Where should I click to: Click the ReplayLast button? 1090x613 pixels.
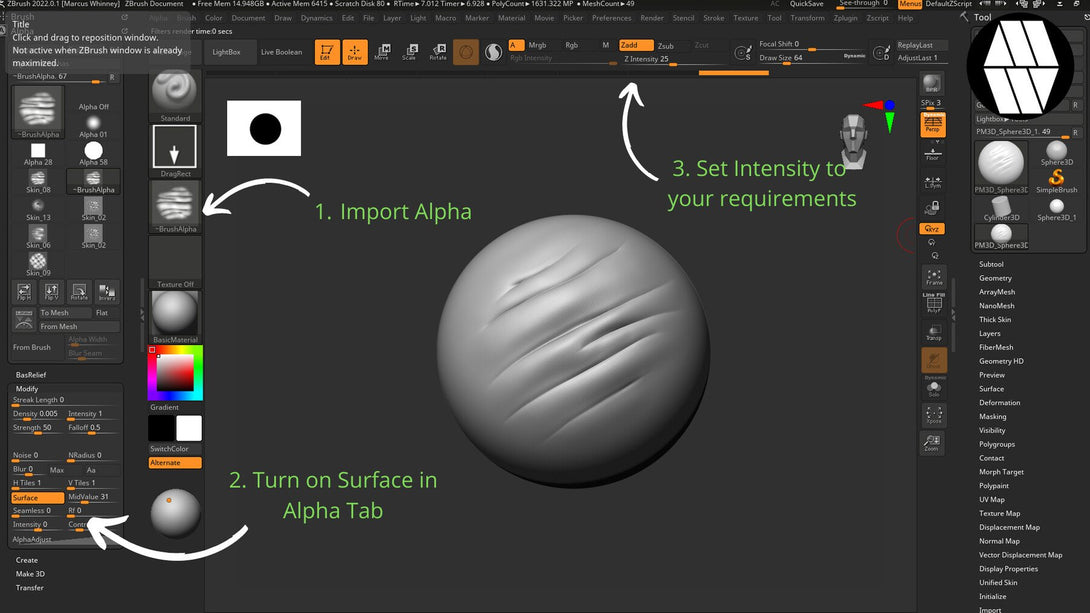[920, 45]
